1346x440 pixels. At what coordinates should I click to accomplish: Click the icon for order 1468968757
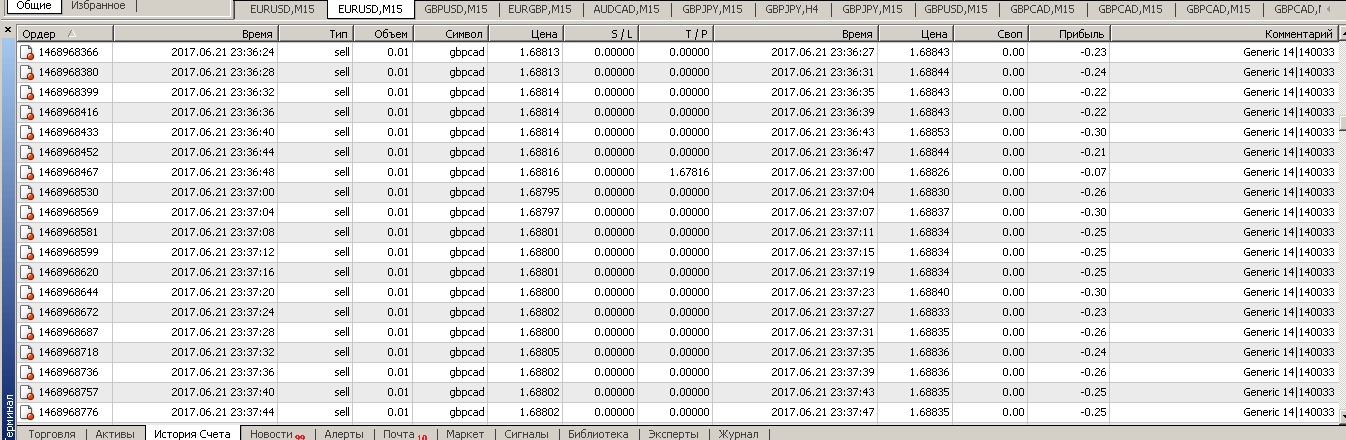coord(27,392)
